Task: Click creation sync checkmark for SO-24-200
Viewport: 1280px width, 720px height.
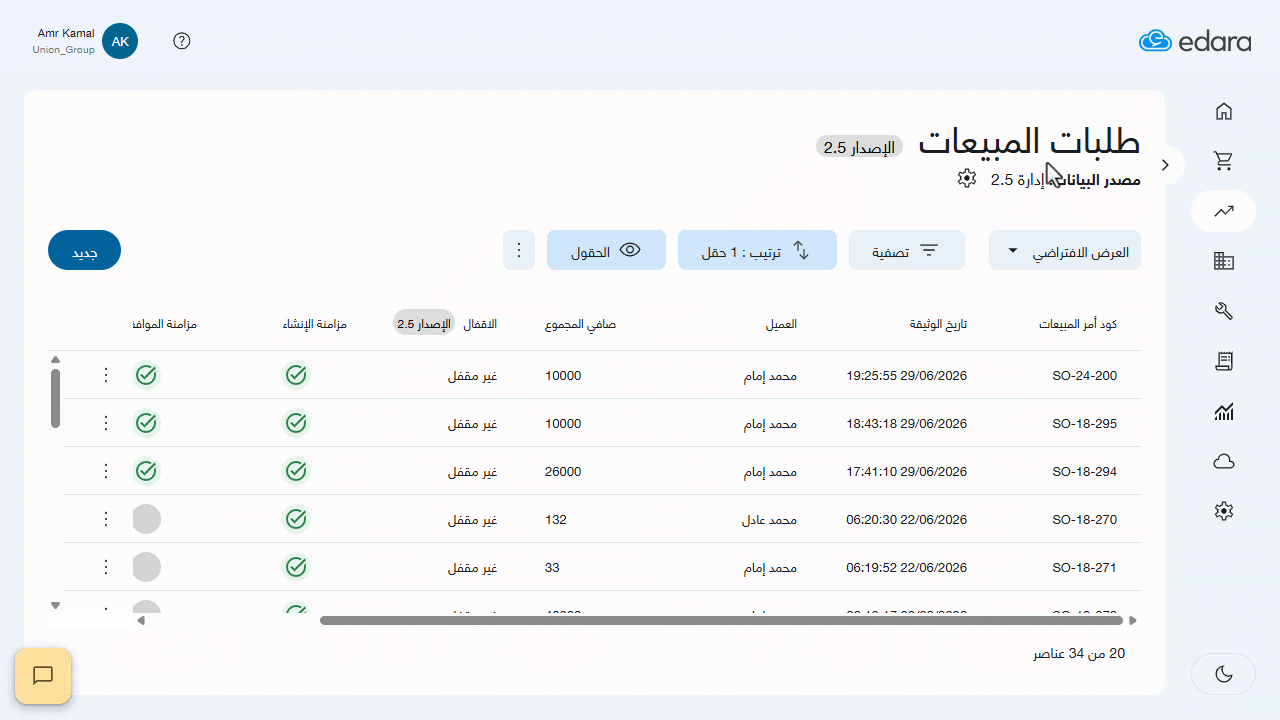Action: coord(296,375)
